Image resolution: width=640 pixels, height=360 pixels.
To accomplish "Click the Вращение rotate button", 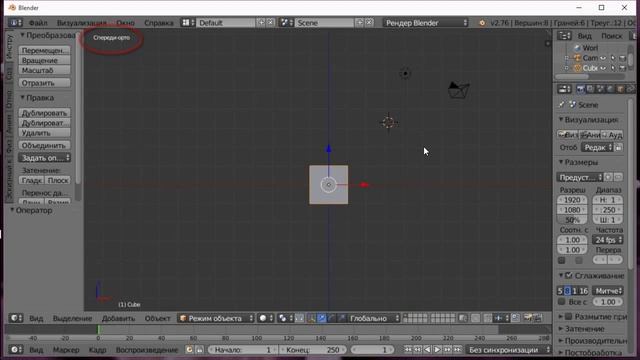I will pyautogui.click(x=44, y=60).
